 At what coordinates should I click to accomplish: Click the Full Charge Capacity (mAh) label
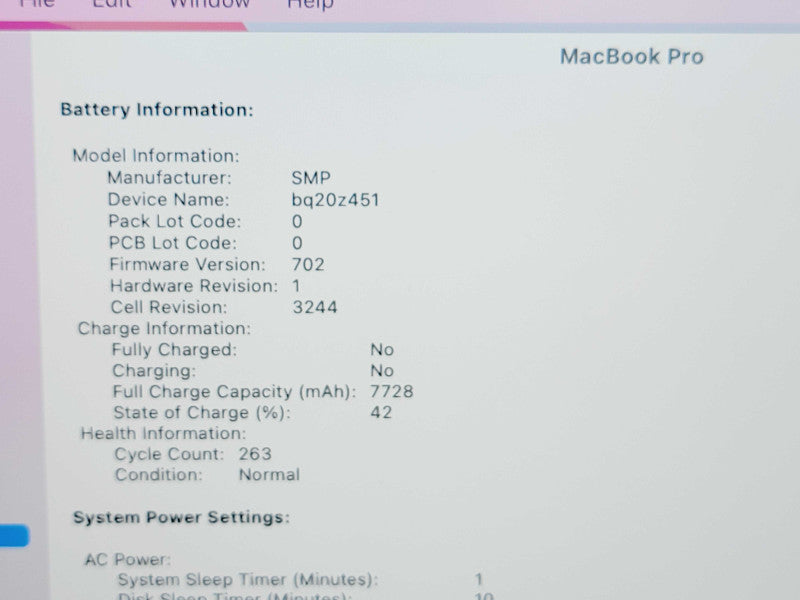tap(235, 392)
